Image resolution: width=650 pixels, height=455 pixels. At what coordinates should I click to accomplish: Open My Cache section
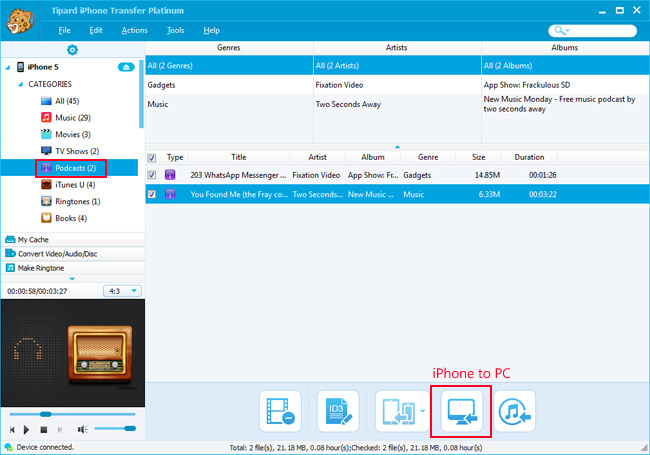click(x=73, y=240)
